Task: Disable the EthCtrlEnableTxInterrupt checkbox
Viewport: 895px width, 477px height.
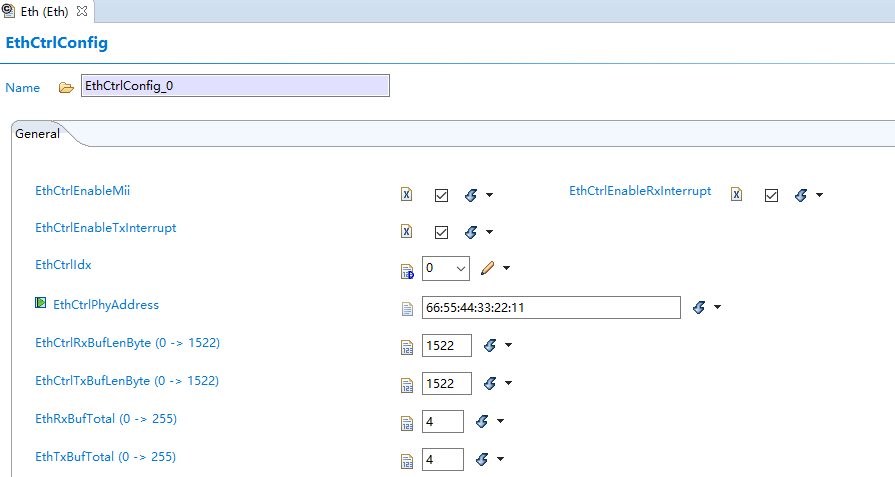Action: (x=441, y=232)
